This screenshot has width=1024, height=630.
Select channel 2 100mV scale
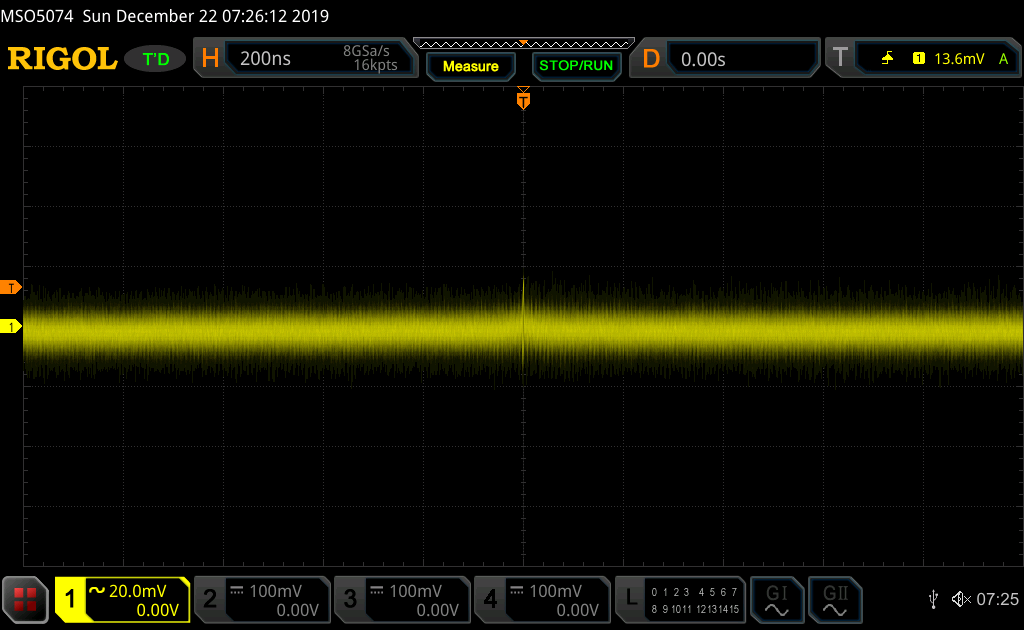click(276, 591)
